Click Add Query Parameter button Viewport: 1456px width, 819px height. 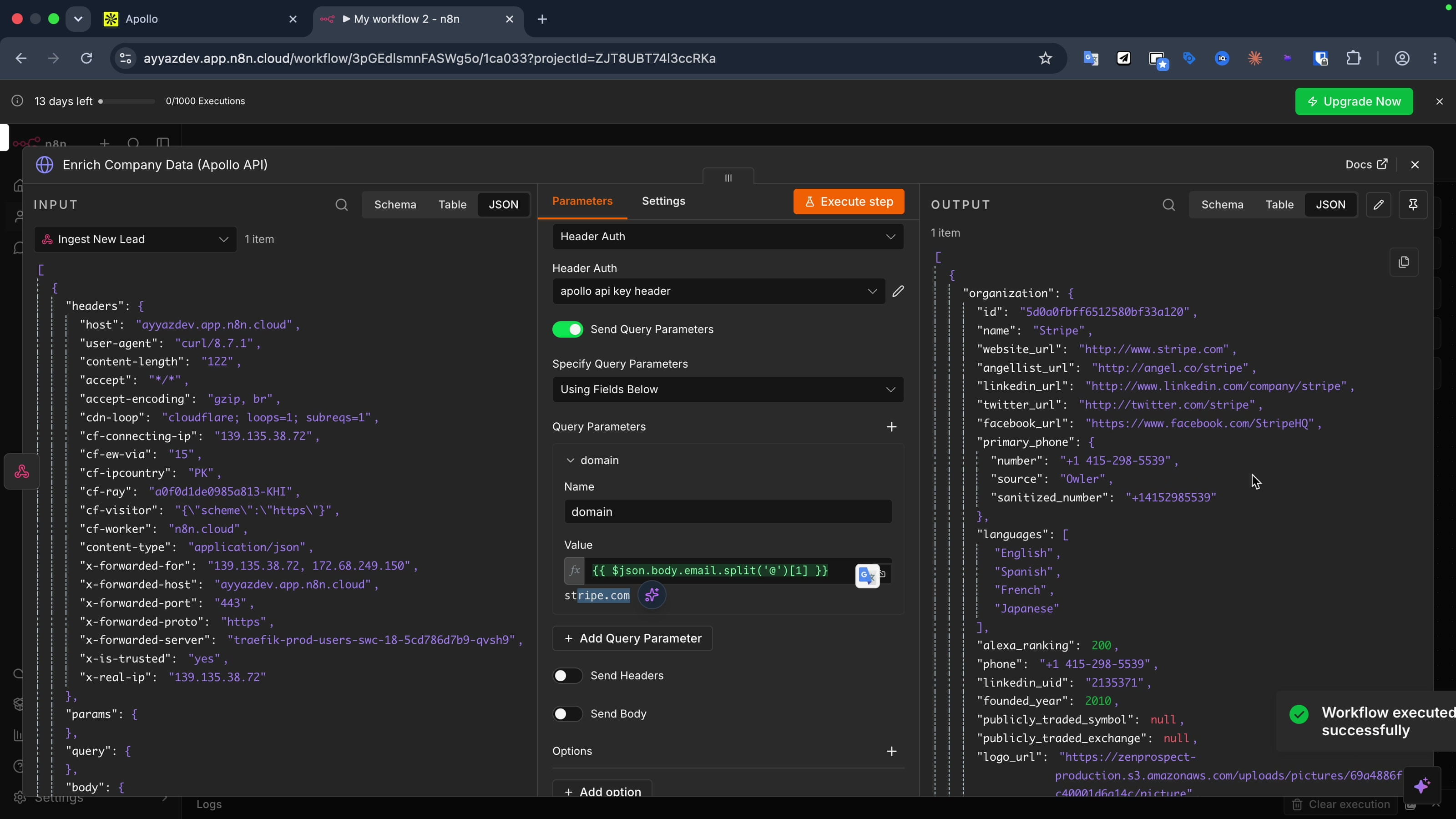pyautogui.click(x=632, y=638)
